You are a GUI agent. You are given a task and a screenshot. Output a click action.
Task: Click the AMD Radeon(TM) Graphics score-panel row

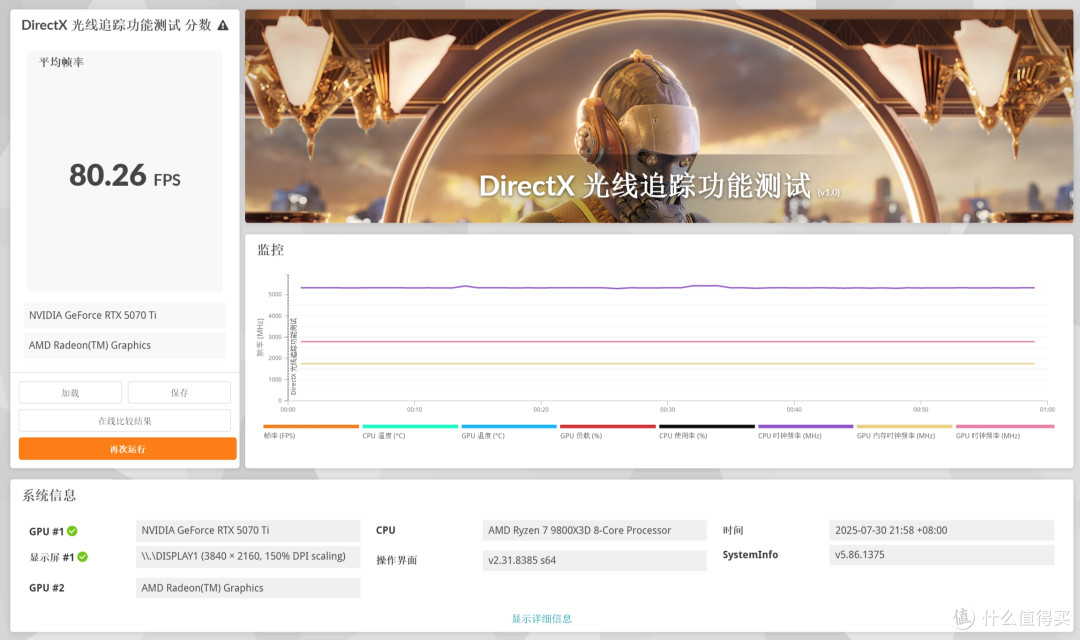[x=125, y=346]
